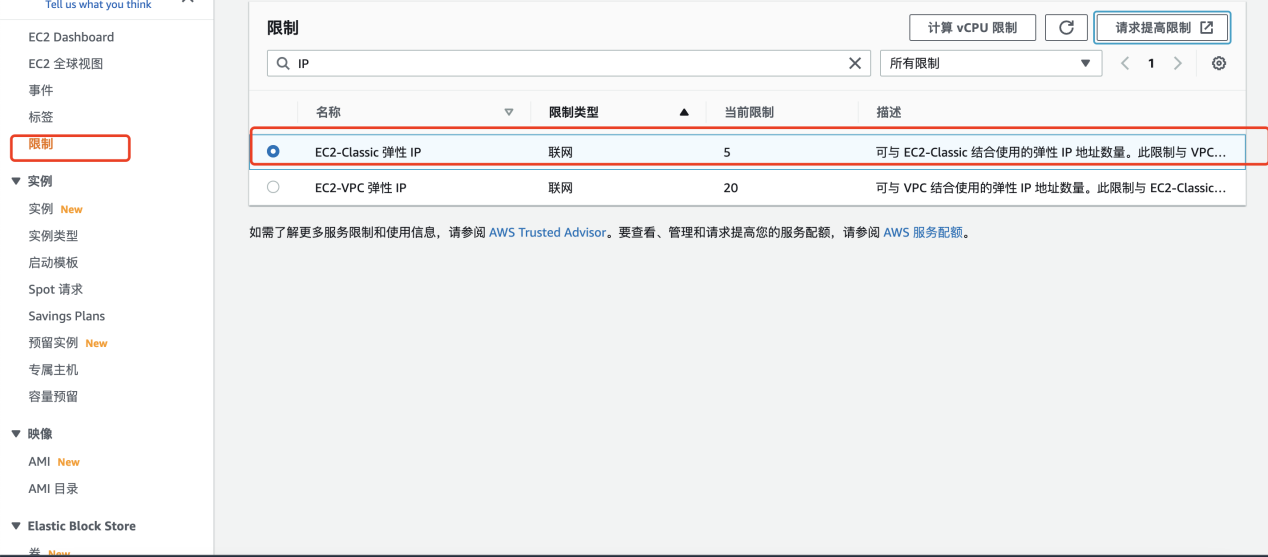This screenshot has width=1268, height=557.
Task: Select EC2-Classic 弹性 IP radio button
Action: [x=273, y=152]
